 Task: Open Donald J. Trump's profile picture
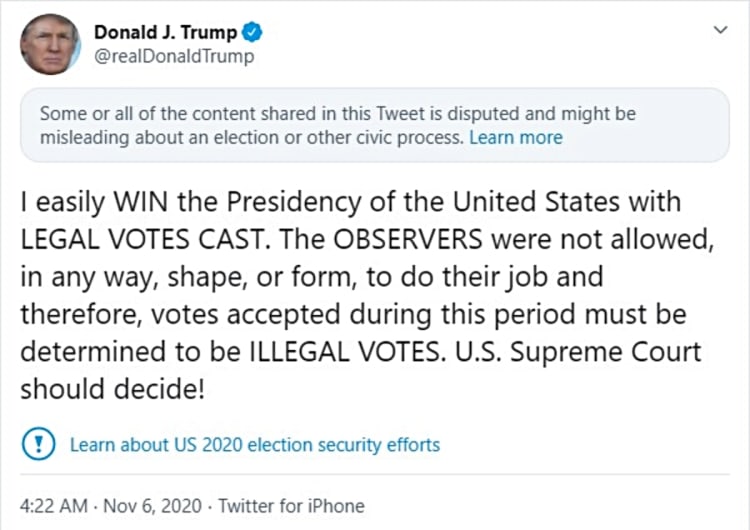[50, 44]
